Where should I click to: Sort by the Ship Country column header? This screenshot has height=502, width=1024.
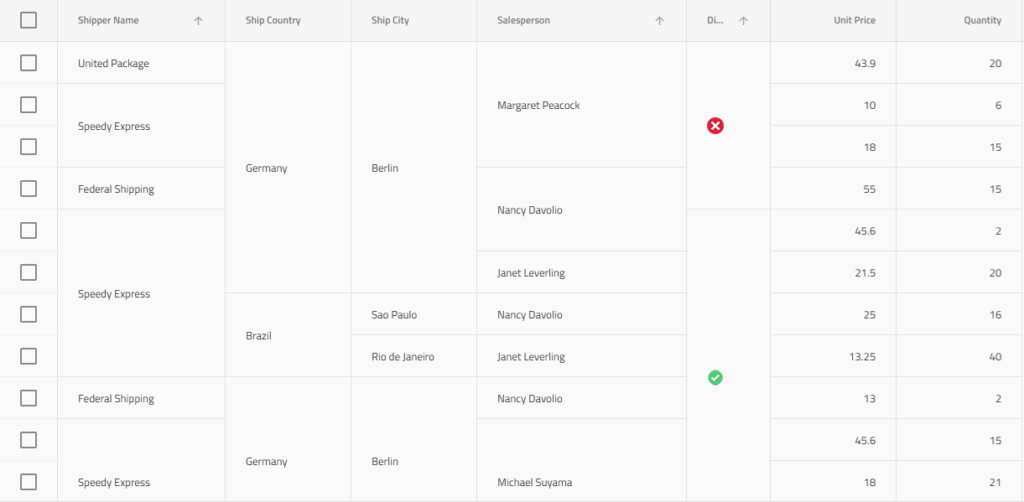(273, 21)
